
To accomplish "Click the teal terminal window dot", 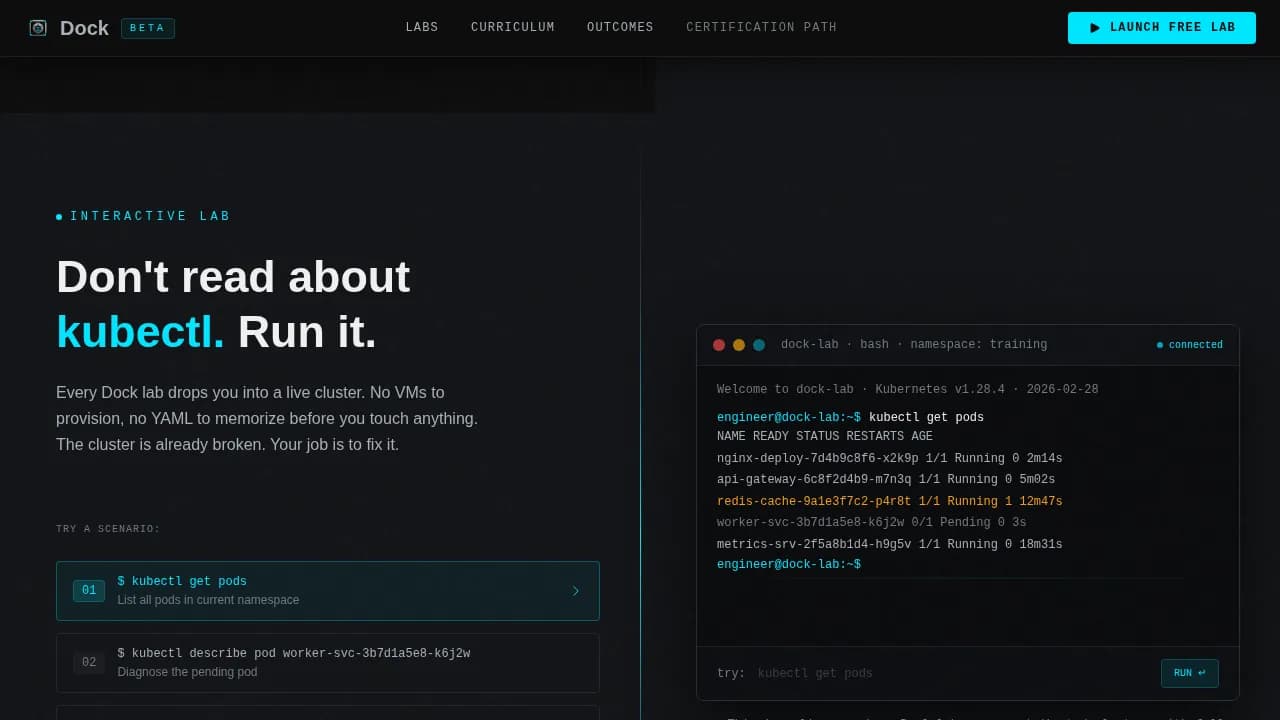I will (759, 345).
